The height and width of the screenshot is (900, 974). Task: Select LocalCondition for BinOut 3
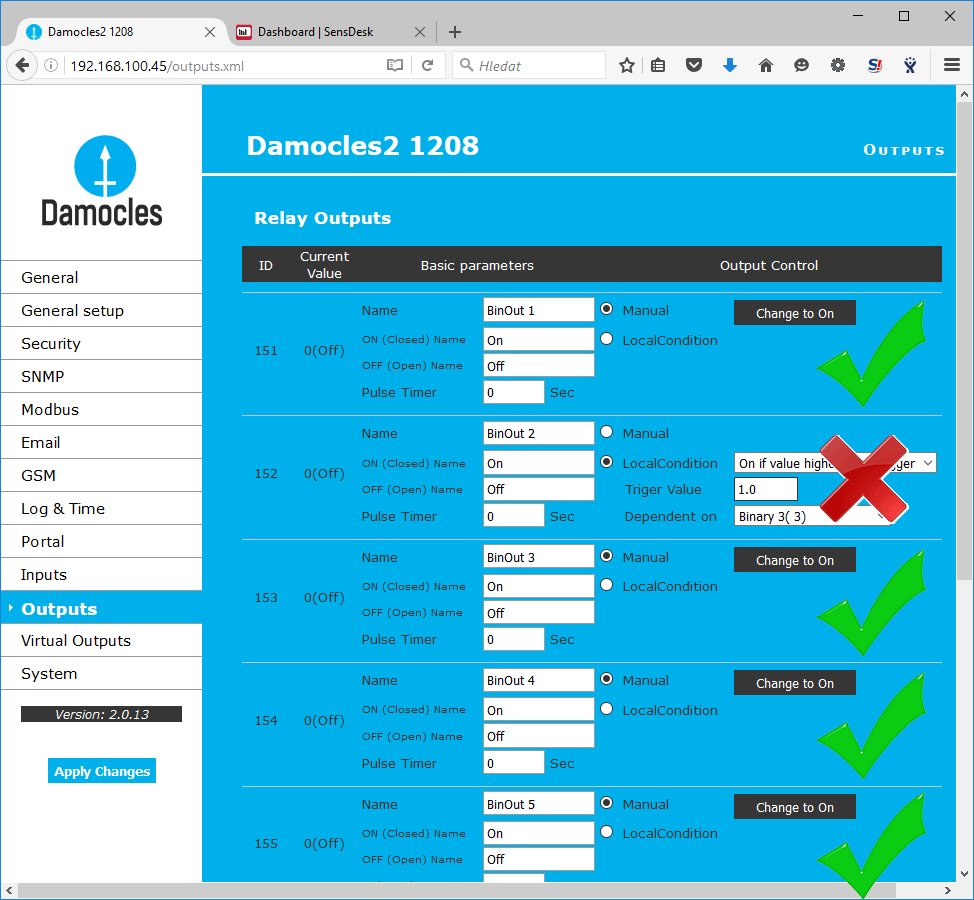point(607,585)
